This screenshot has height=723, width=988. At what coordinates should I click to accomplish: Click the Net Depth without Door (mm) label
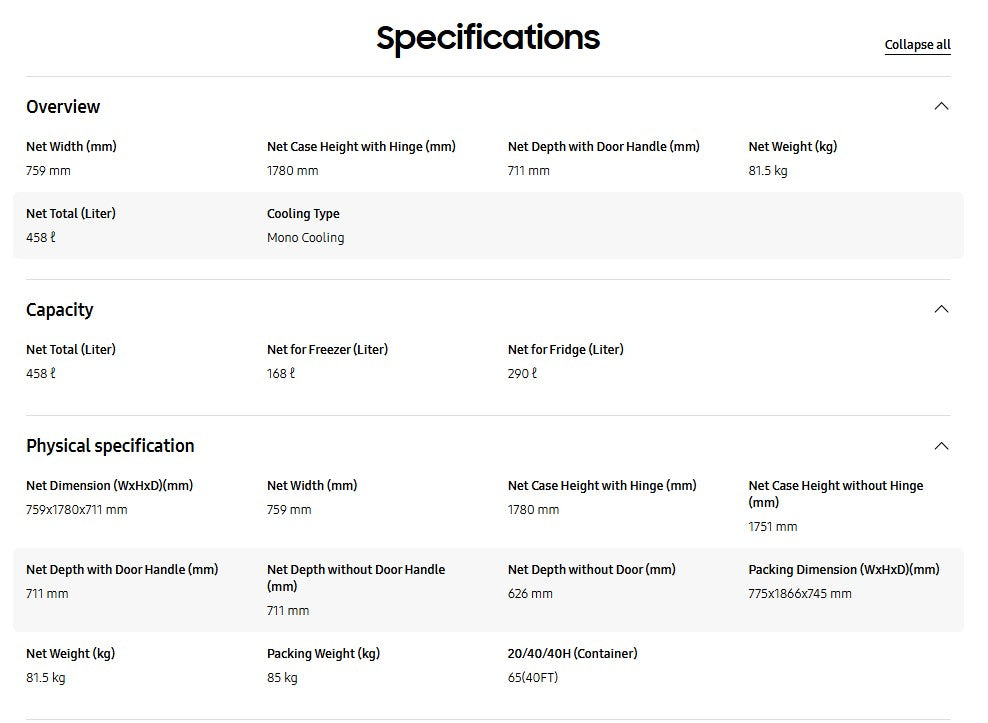point(591,570)
